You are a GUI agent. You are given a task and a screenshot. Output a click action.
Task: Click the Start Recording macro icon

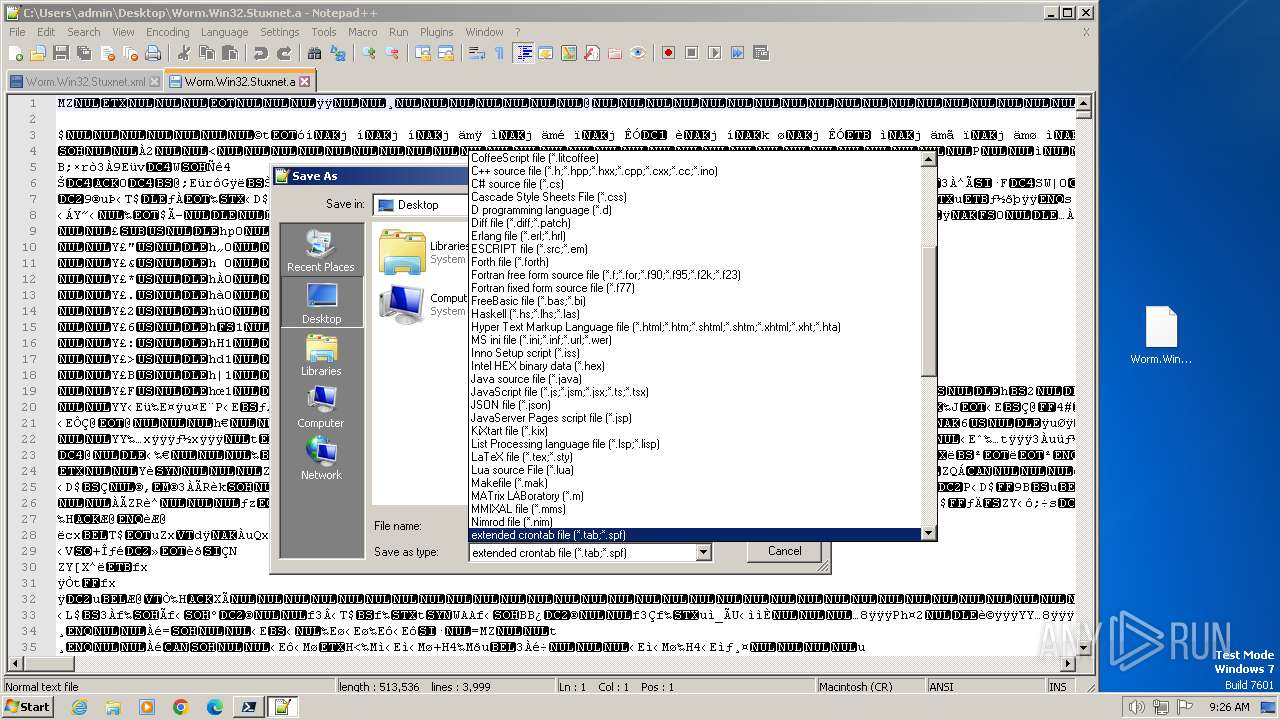[669, 53]
